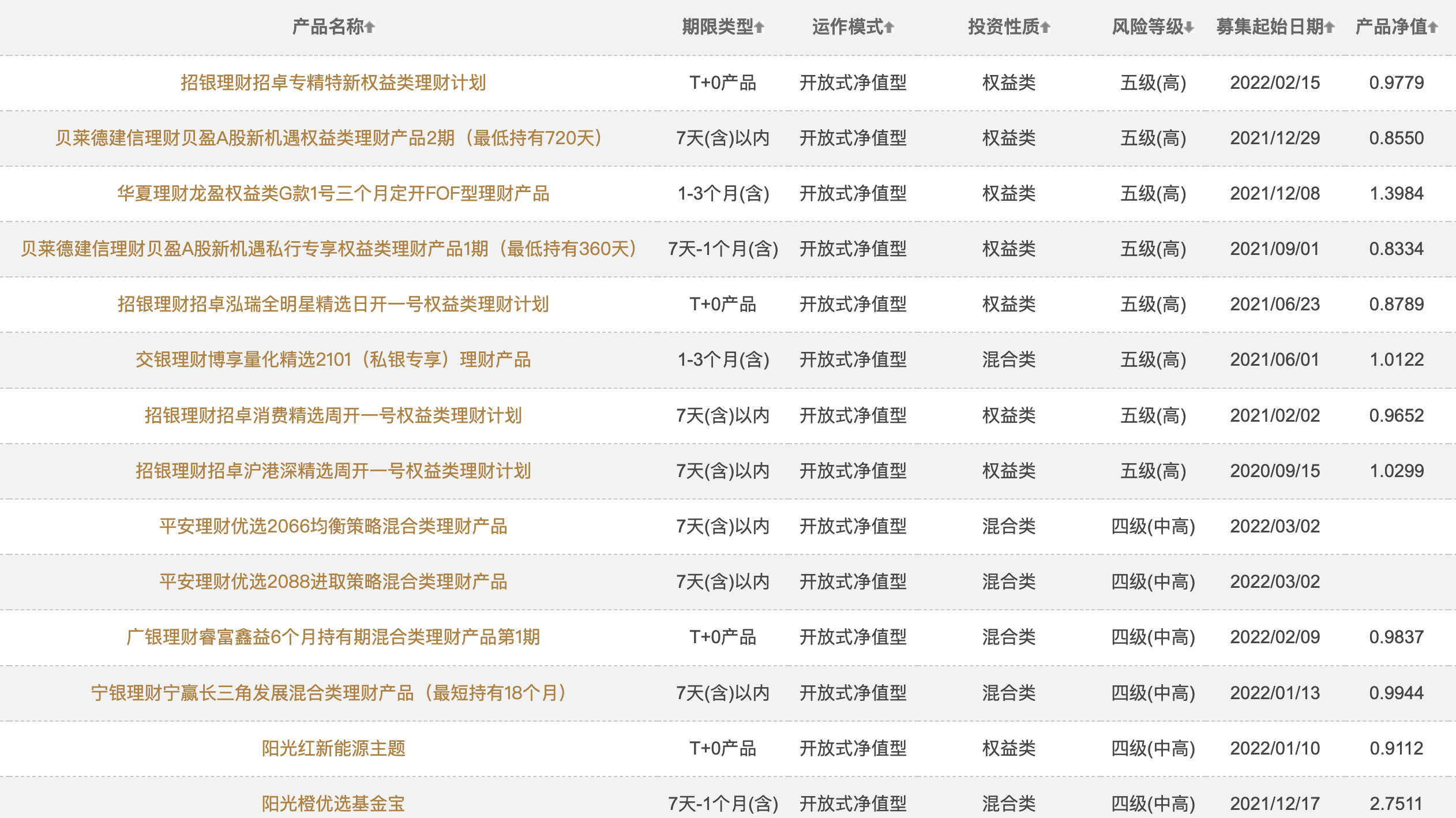Open 招银理财招卓消费精选周开一号 link
The height and width of the screenshot is (818, 1456).
(x=333, y=415)
